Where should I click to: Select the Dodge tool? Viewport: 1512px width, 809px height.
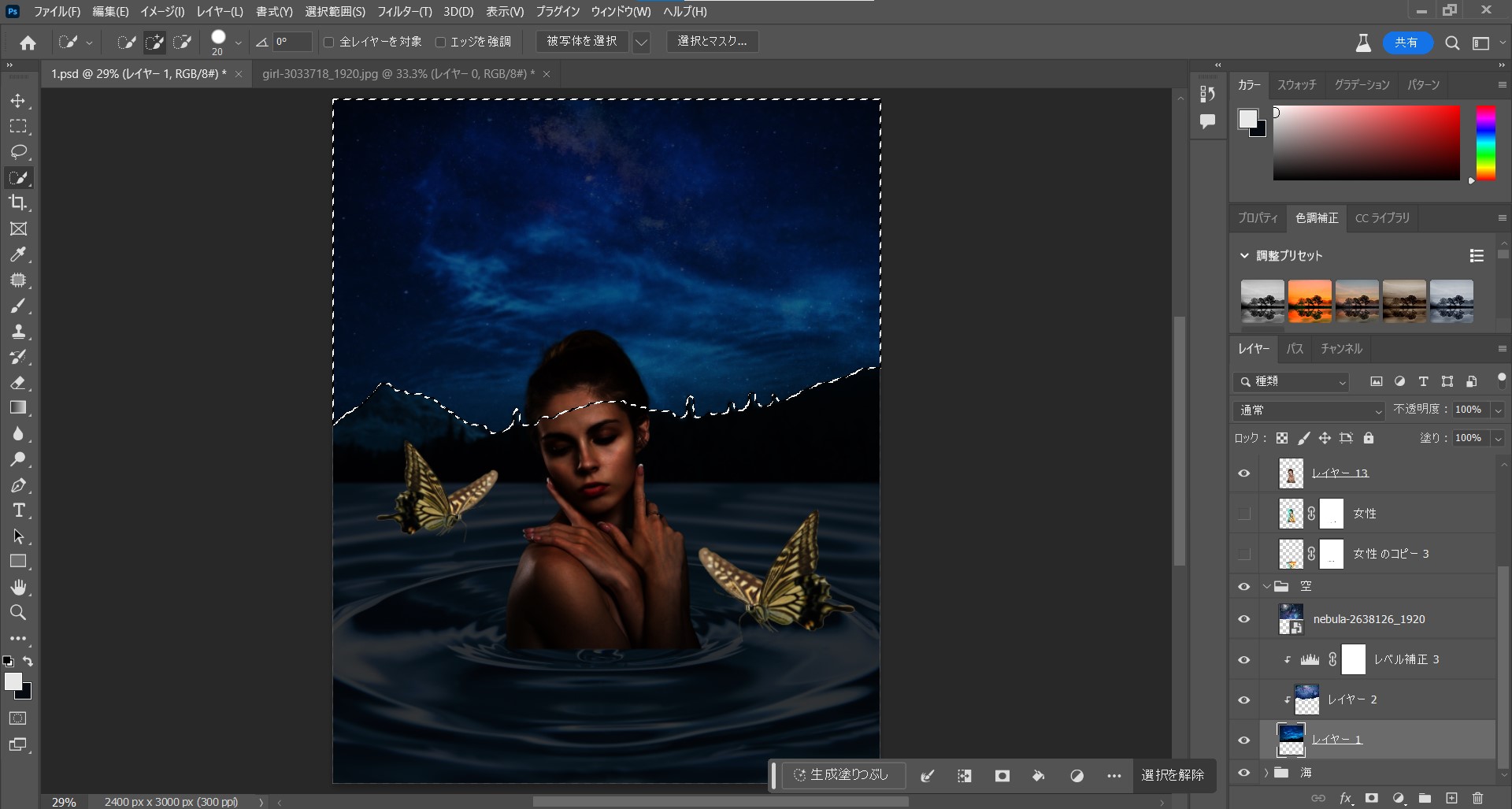tap(18, 459)
